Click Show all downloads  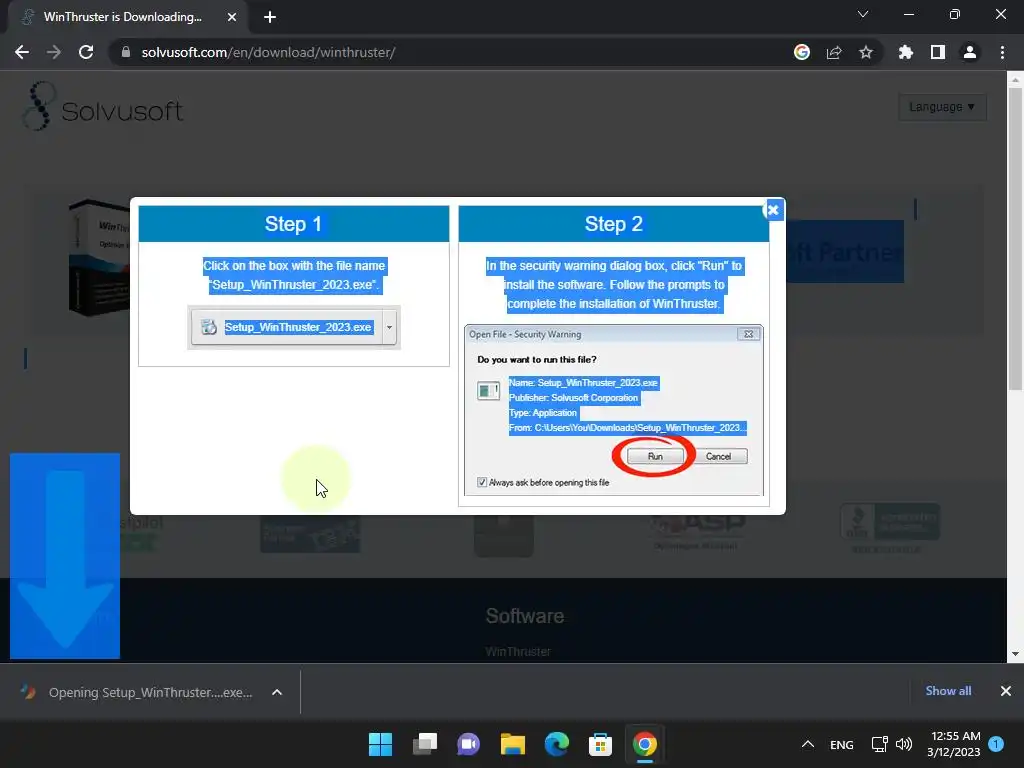point(948,691)
